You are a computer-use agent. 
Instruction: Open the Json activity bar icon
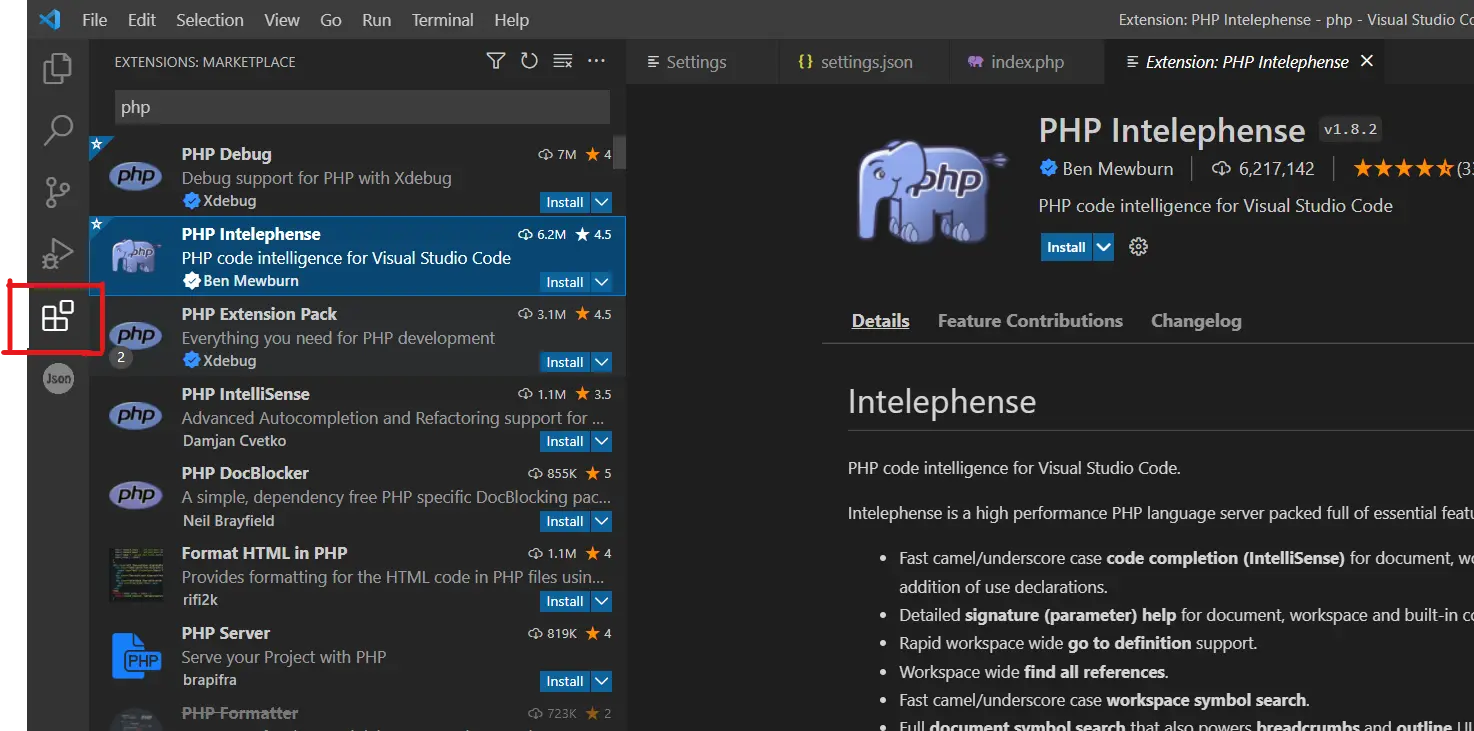pos(58,378)
